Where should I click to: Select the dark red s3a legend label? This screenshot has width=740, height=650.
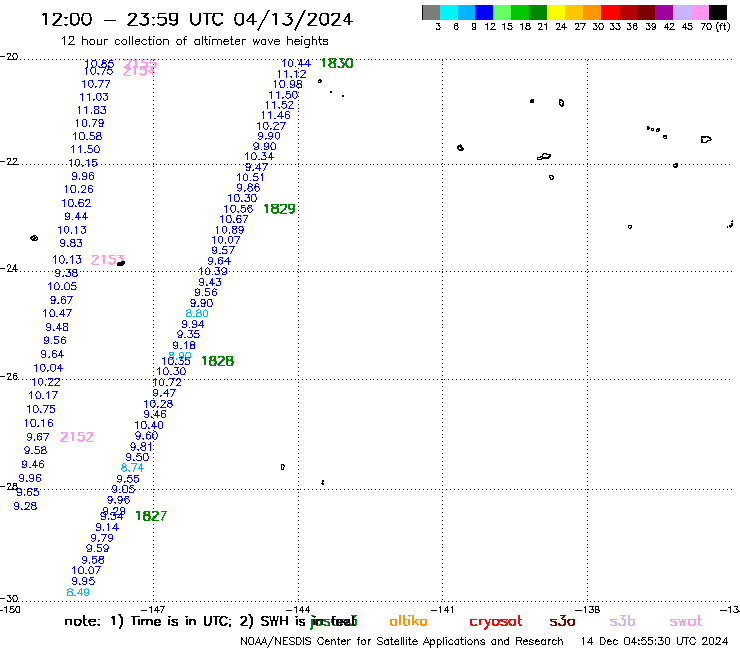tap(563, 621)
